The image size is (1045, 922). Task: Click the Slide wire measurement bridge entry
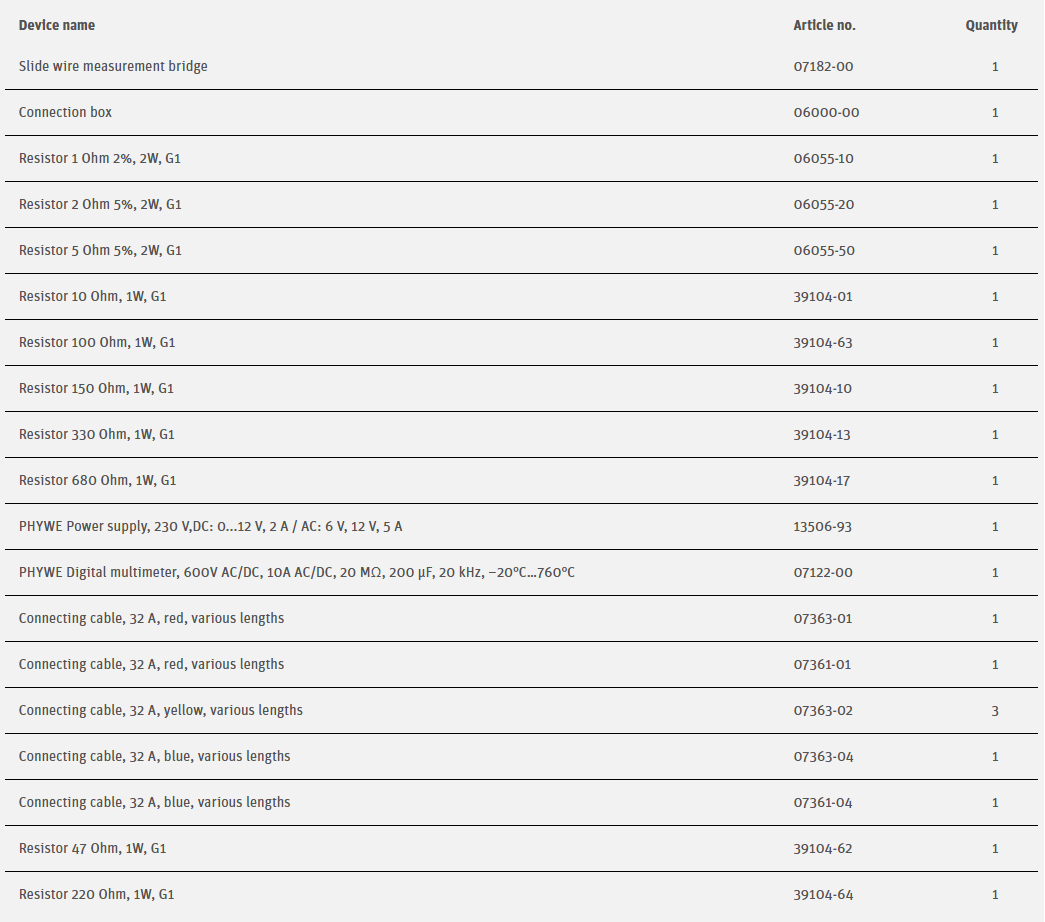click(113, 66)
